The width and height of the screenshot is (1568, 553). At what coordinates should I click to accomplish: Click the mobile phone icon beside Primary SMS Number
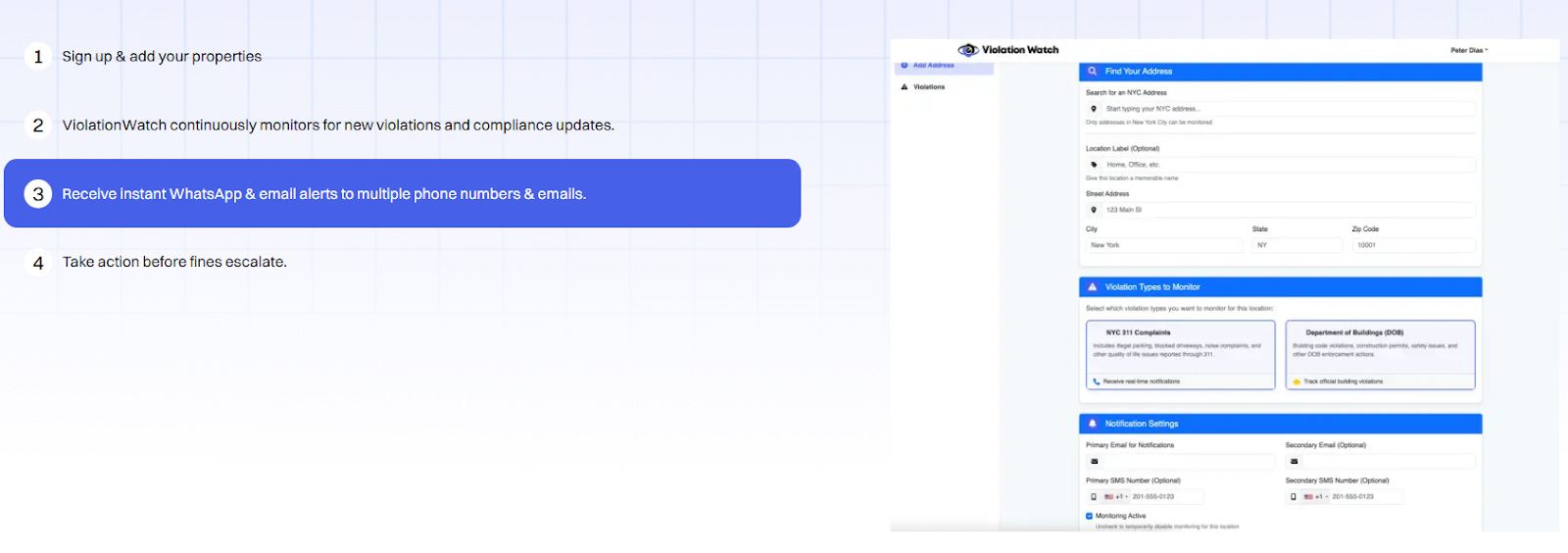pos(1094,497)
